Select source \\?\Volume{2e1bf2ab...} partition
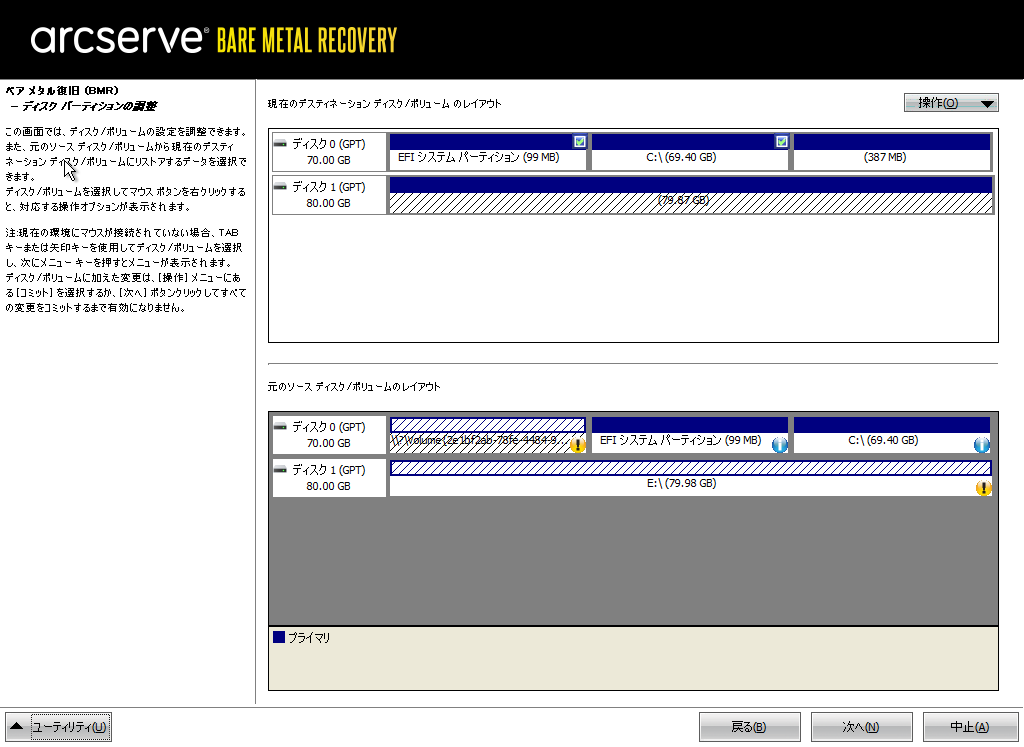Image resolution: width=1024 pixels, height=747 pixels. point(488,435)
